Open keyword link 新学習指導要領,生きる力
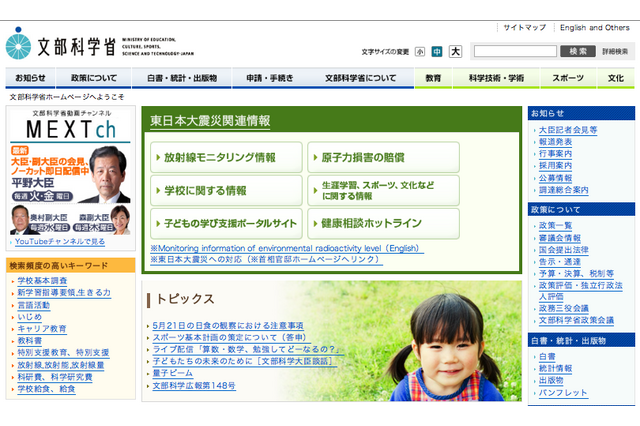This screenshot has height=426, width=640. point(64,293)
